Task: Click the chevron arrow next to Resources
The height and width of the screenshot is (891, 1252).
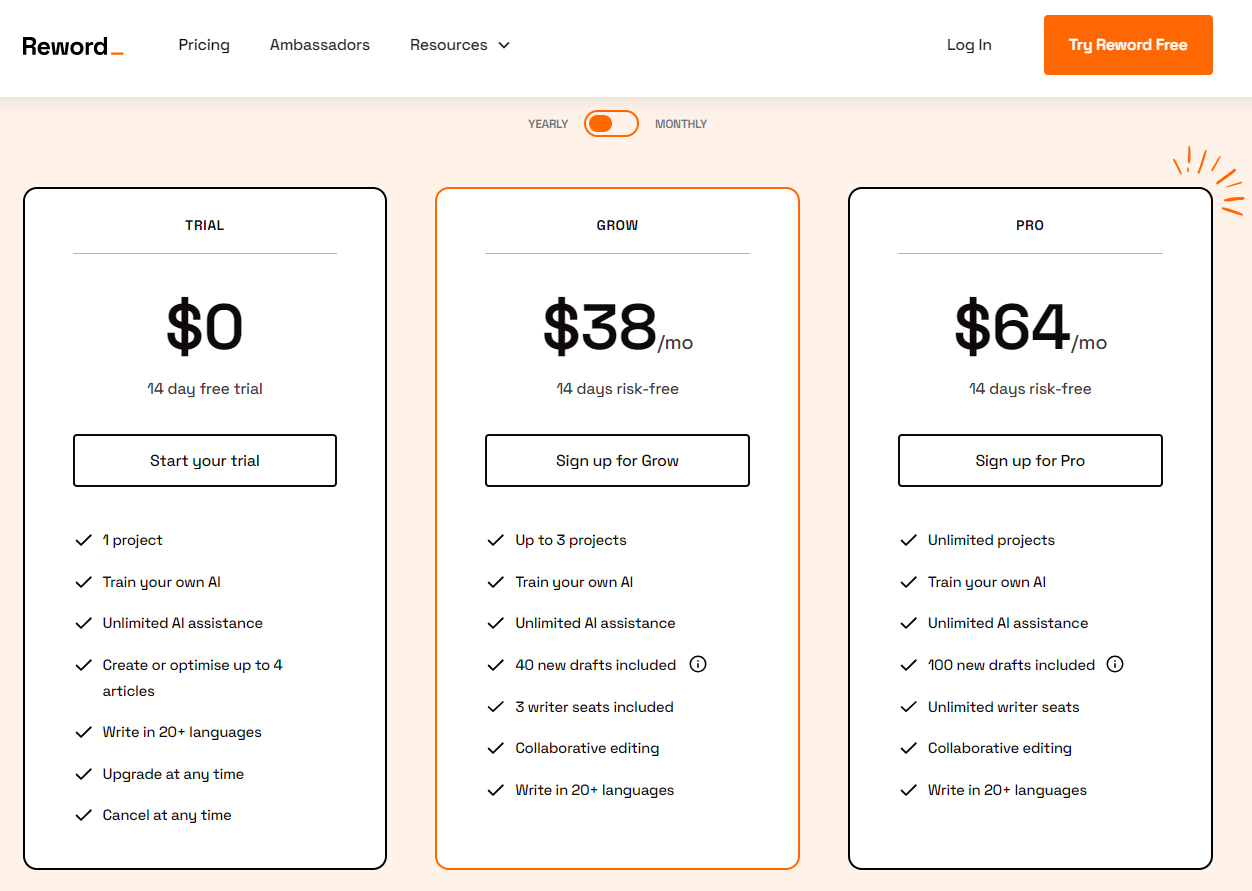Action: pyautogui.click(x=504, y=45)
